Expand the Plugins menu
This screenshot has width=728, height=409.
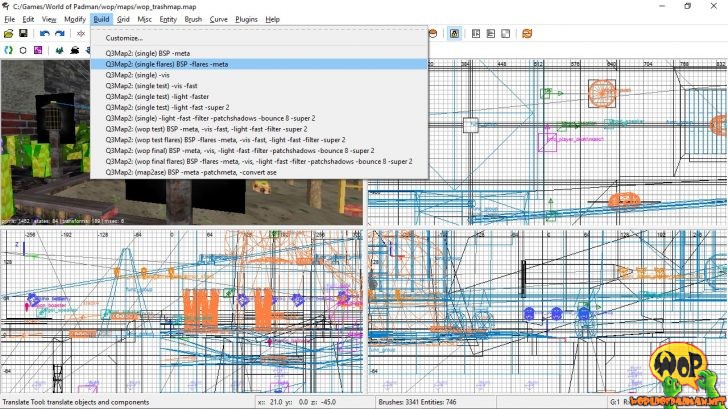[x=246, y=19]
